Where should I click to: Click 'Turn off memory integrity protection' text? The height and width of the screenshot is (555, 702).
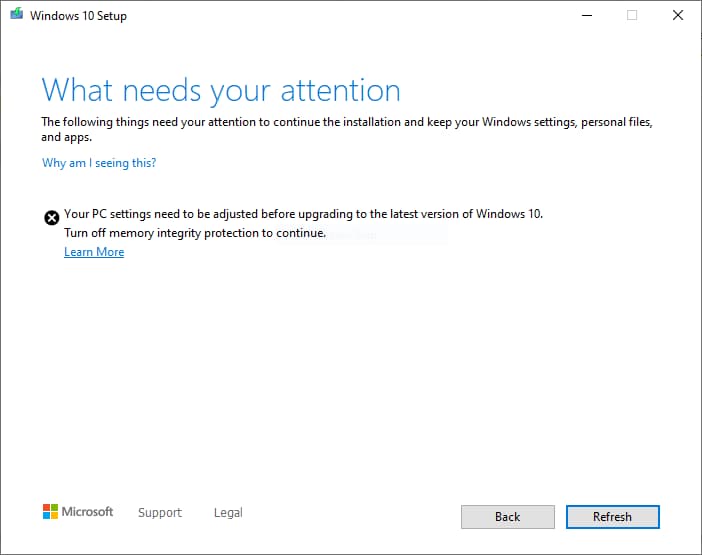(x=195, y=233)
